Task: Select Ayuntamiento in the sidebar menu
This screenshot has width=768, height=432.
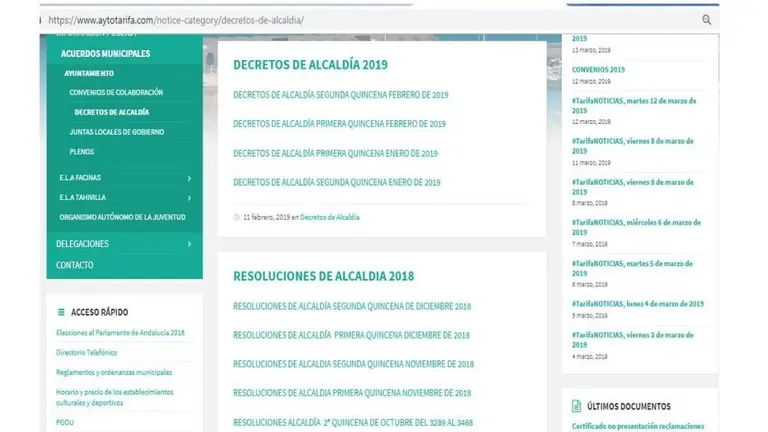Action: pyautogui.click(x=89, y=73)
